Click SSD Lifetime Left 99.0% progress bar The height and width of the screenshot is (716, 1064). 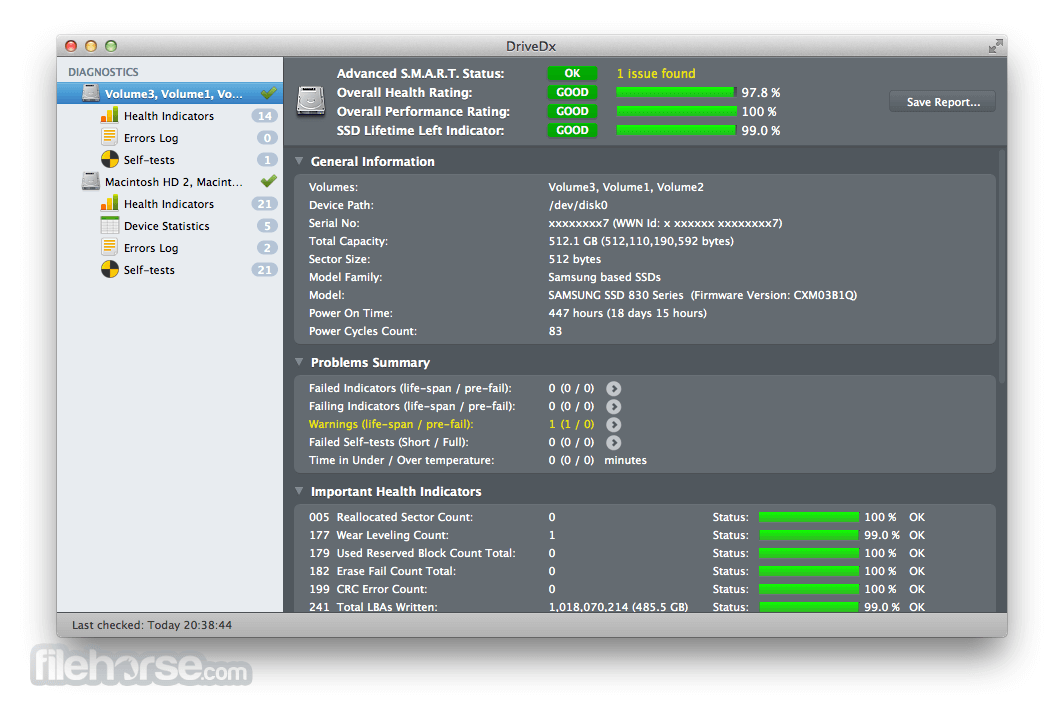[x=676, y=130]
